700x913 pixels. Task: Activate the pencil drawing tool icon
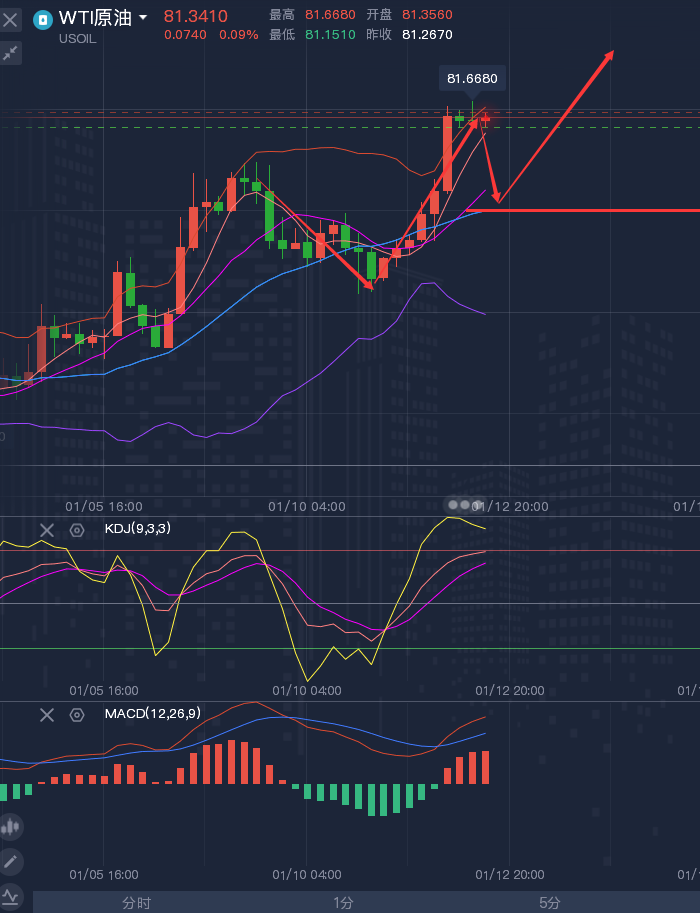click(11, 862)
